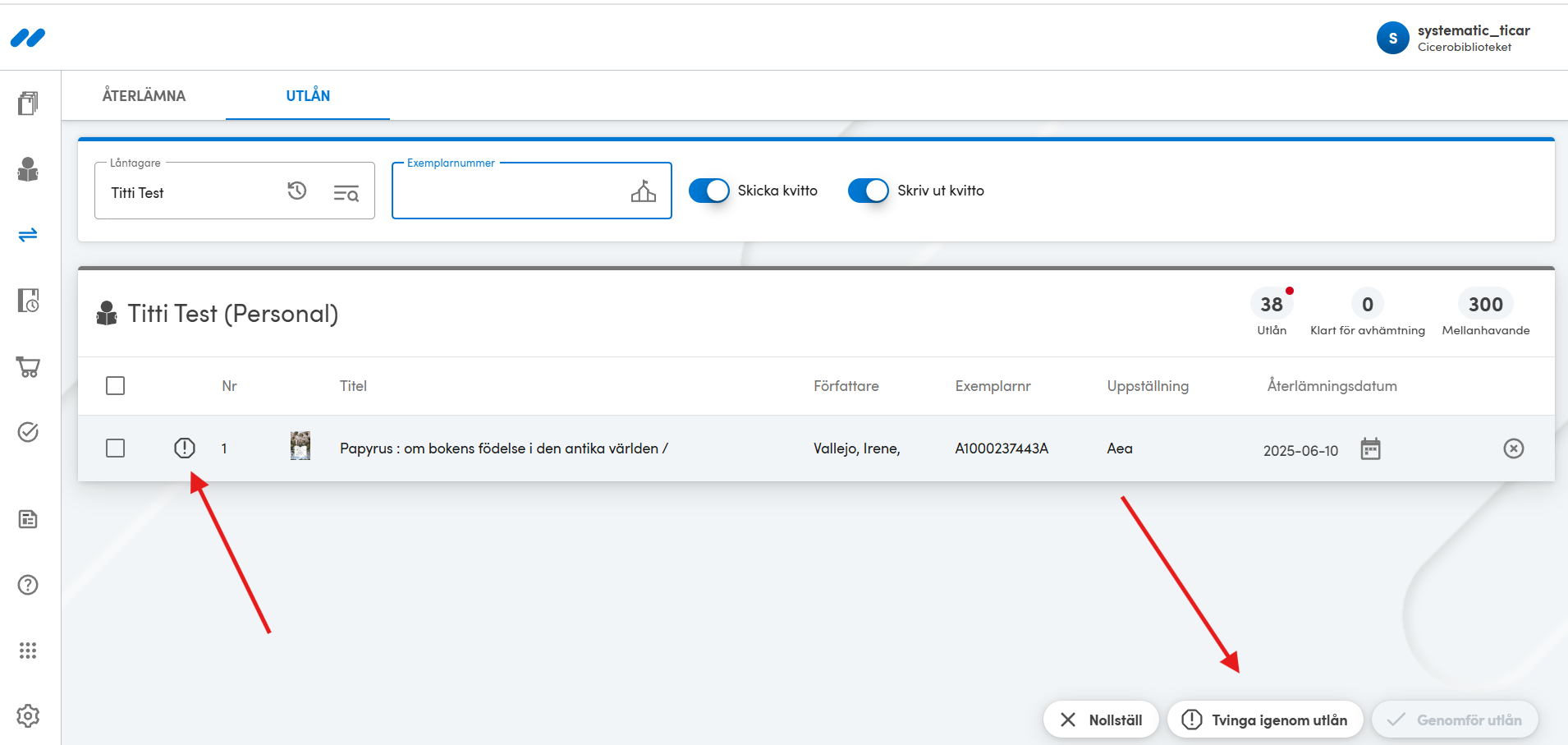
Task: Click the systematic_ticar user name
Action: point(1474,30)
